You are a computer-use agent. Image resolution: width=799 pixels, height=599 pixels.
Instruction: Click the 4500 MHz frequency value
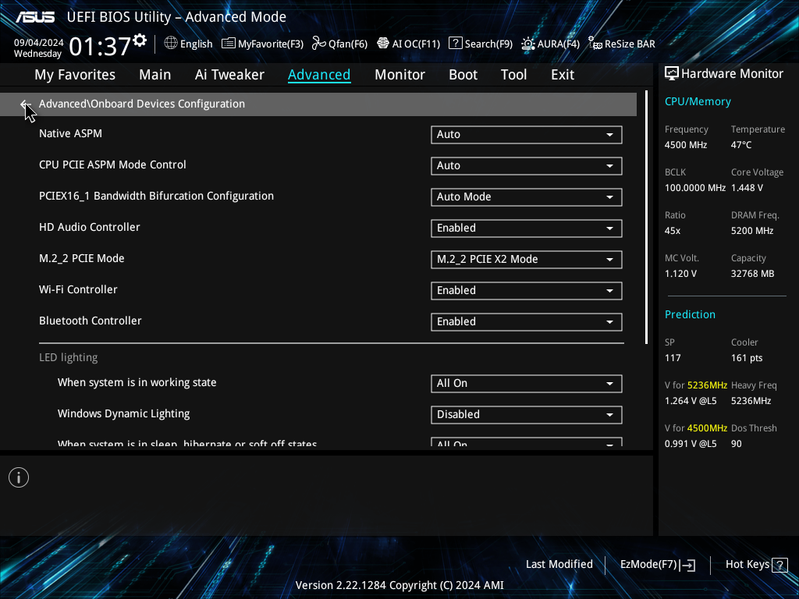tap(685, 145)
